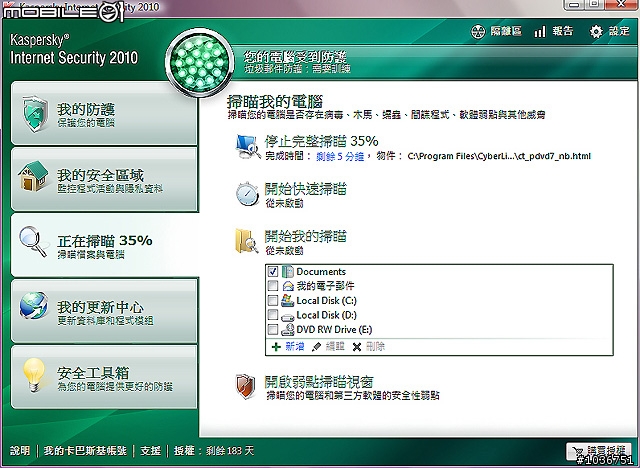Click 停止完整掃瞄 35% to stop scan
Screen dimensions: 640x468
[x=321, y=141]
